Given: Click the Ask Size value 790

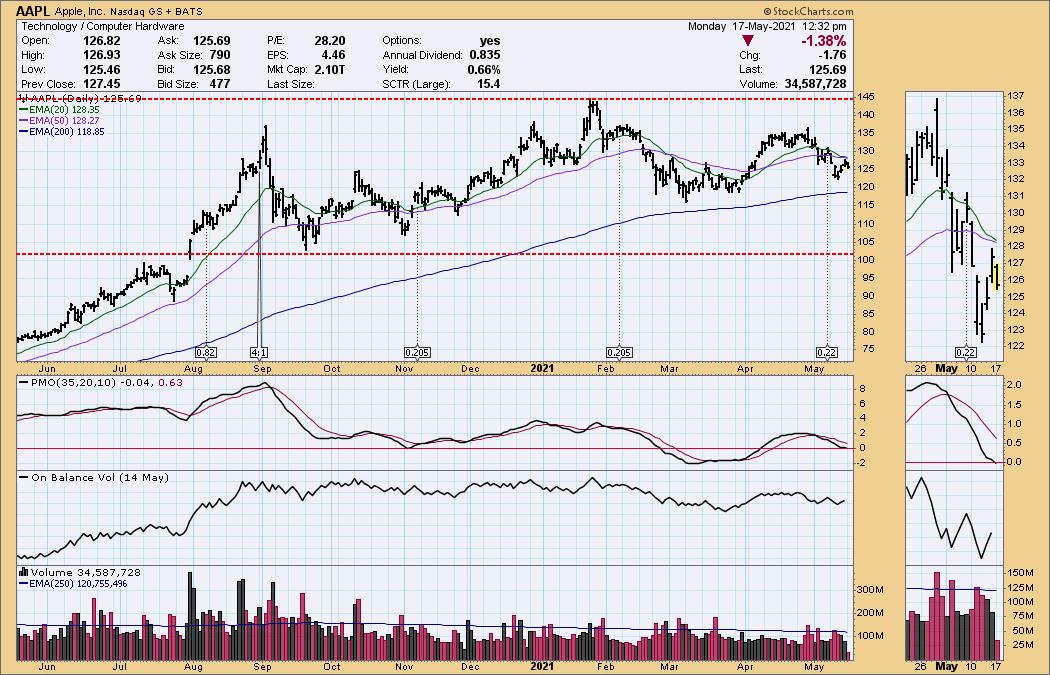Looking at the screenshot, I should pyautogui.click(x=220, y=55).
